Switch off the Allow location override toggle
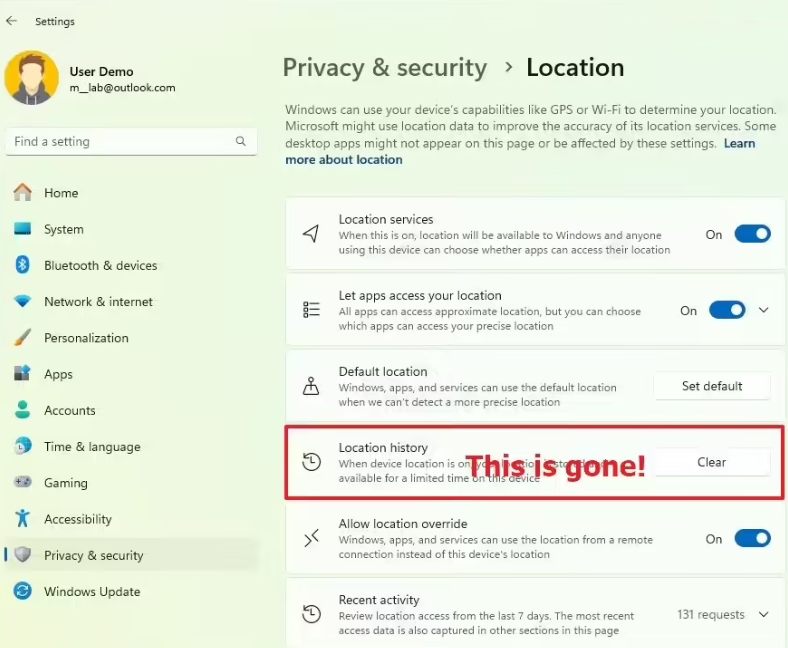The height and width of the screenshot is (648, 788). [x=752, y=538]
